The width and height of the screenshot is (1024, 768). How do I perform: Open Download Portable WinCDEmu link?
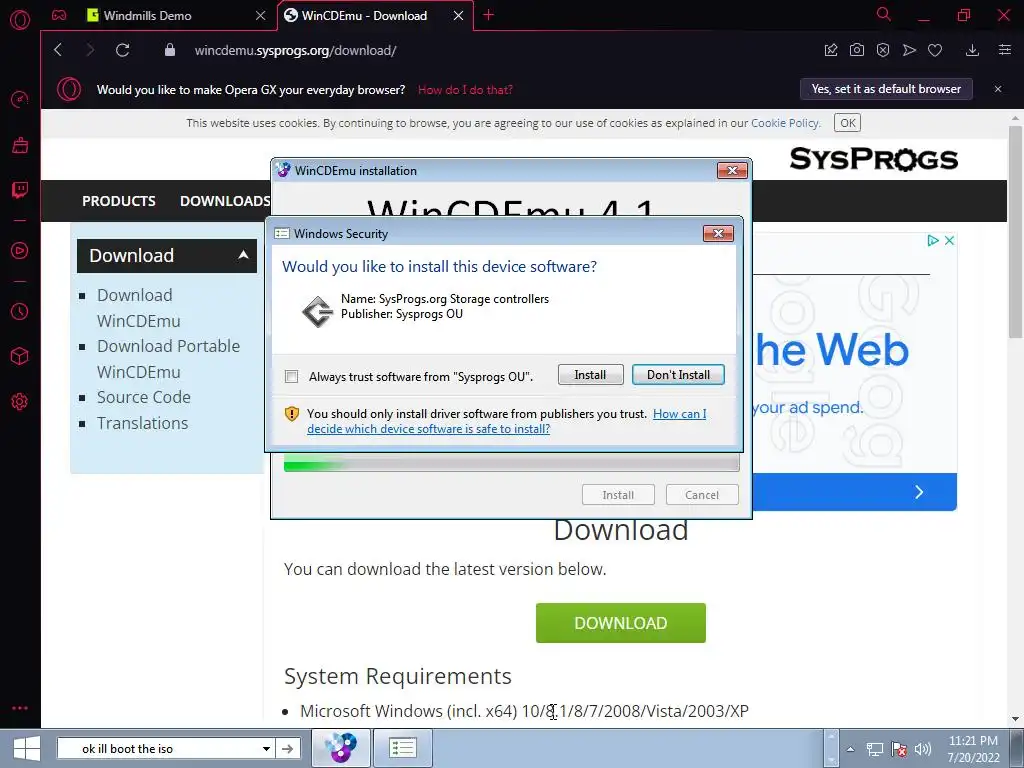(168, 359)
